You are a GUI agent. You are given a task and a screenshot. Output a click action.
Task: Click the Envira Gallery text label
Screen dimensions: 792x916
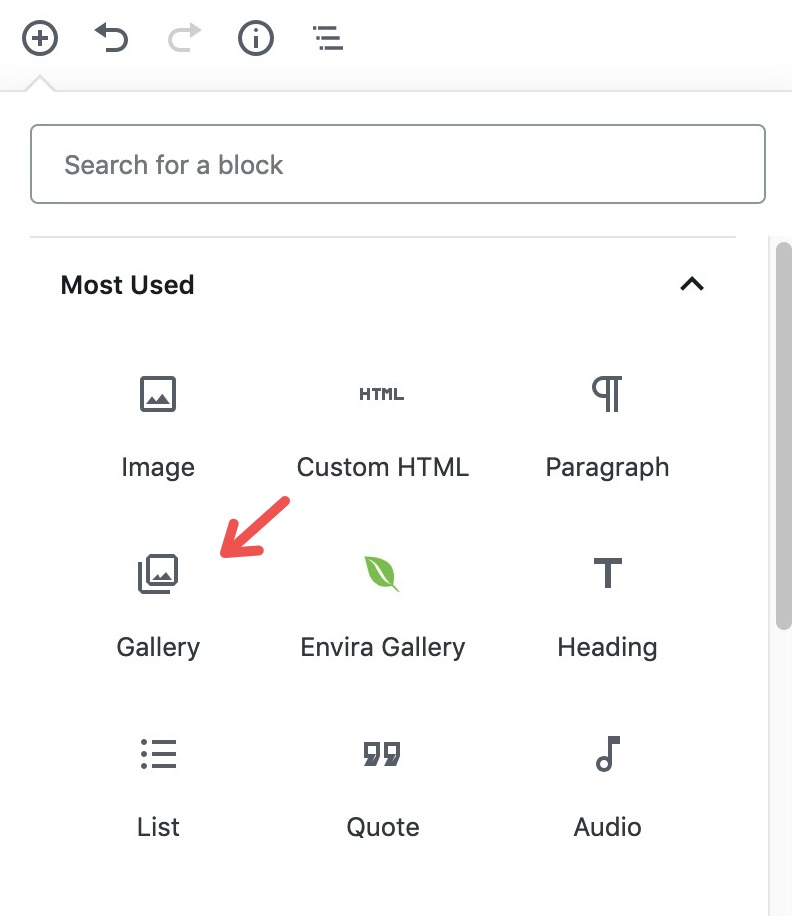pos(383,648)
